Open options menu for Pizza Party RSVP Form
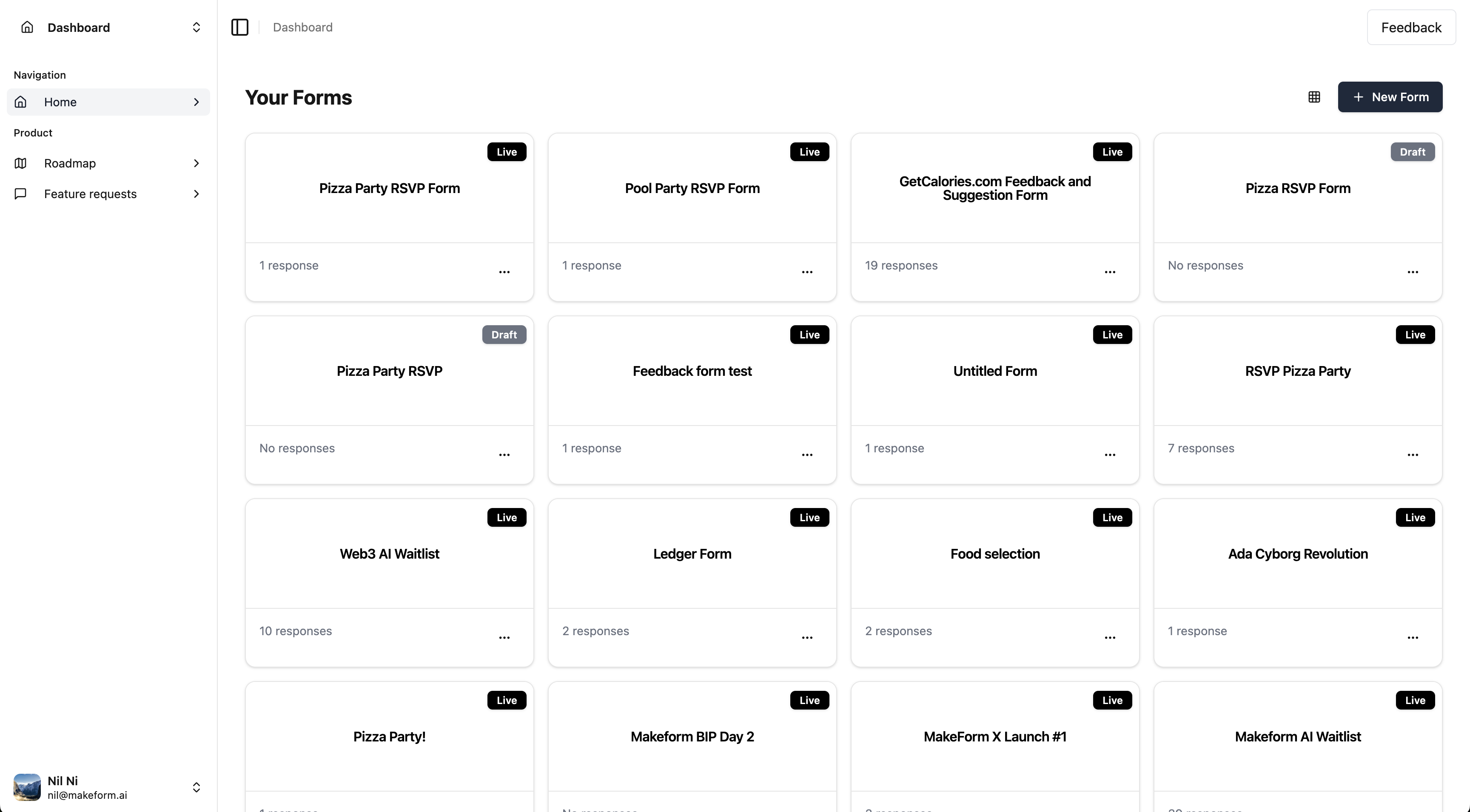 [x=504, y=272]
